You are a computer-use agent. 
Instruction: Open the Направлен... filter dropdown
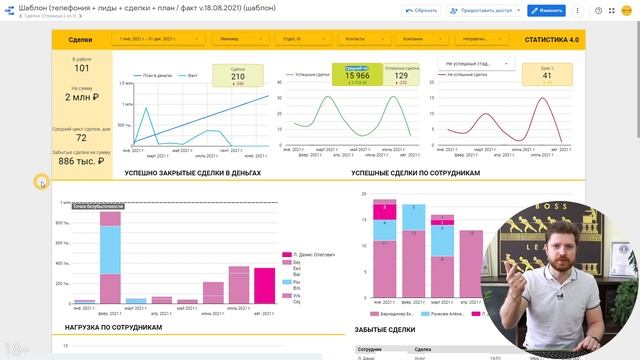click(x=481, y=39)
